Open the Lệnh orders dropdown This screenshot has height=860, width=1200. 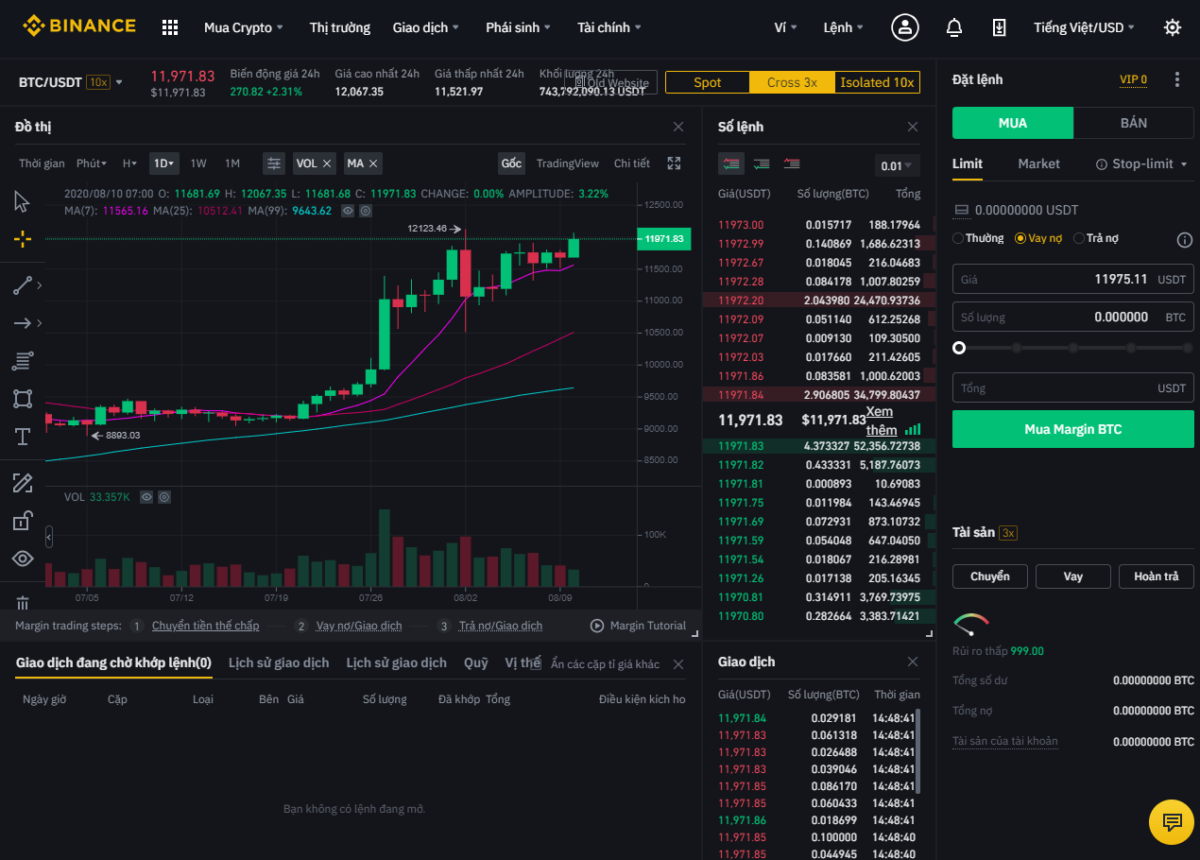(x=844, y=28)
